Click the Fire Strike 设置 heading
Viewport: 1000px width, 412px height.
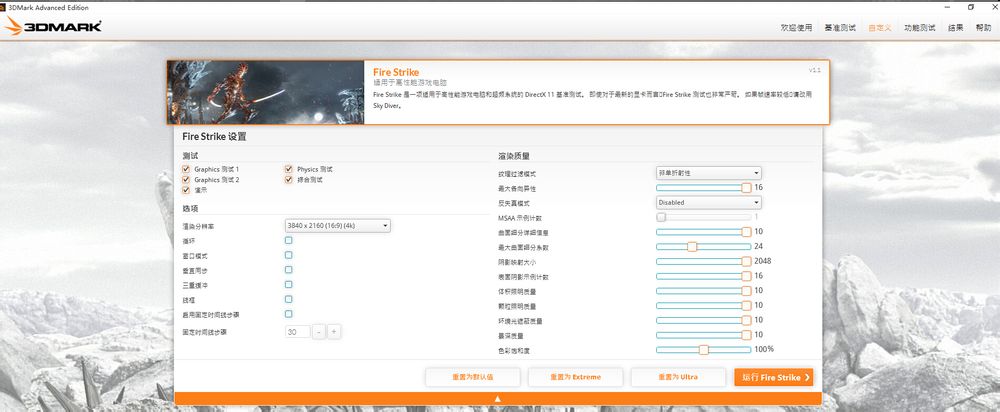coord(214,136)
